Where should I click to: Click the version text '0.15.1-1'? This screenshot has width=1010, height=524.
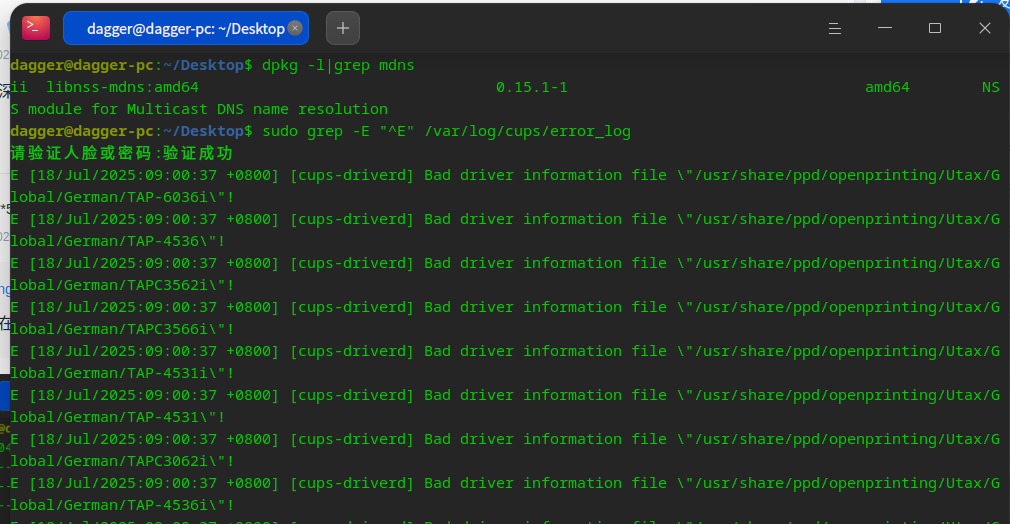click(x=532, y=87)
